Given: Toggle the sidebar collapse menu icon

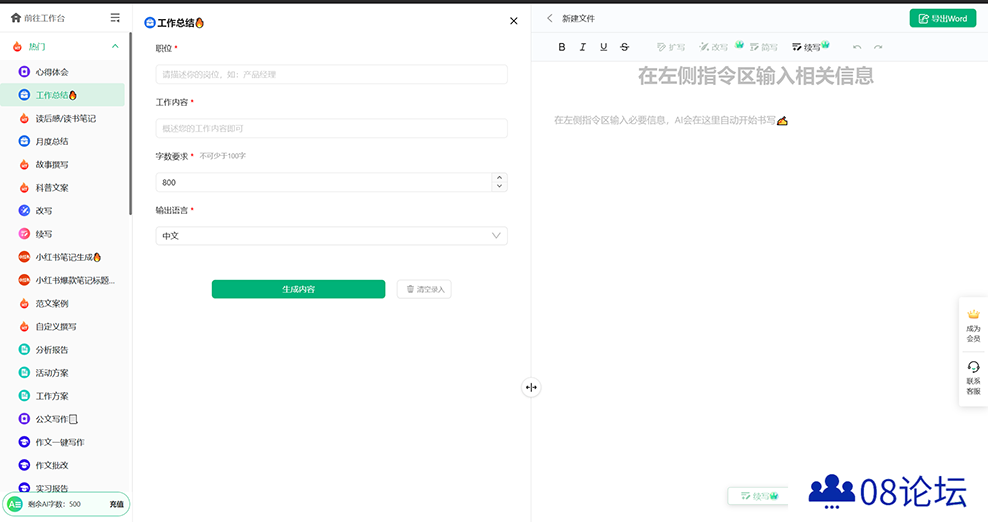Looking at the screenshot, I should coord(115,18).
